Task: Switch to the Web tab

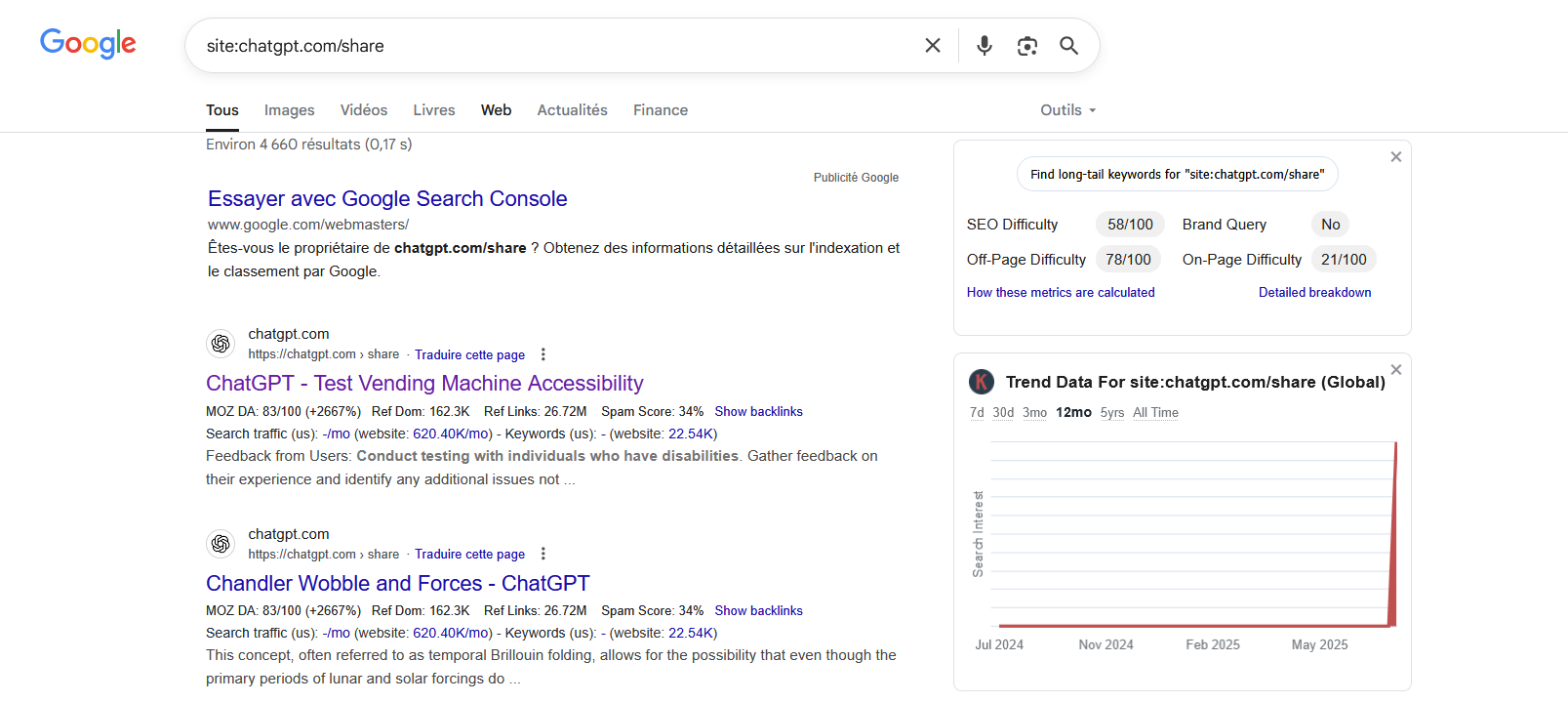Action: pos(497,110)
